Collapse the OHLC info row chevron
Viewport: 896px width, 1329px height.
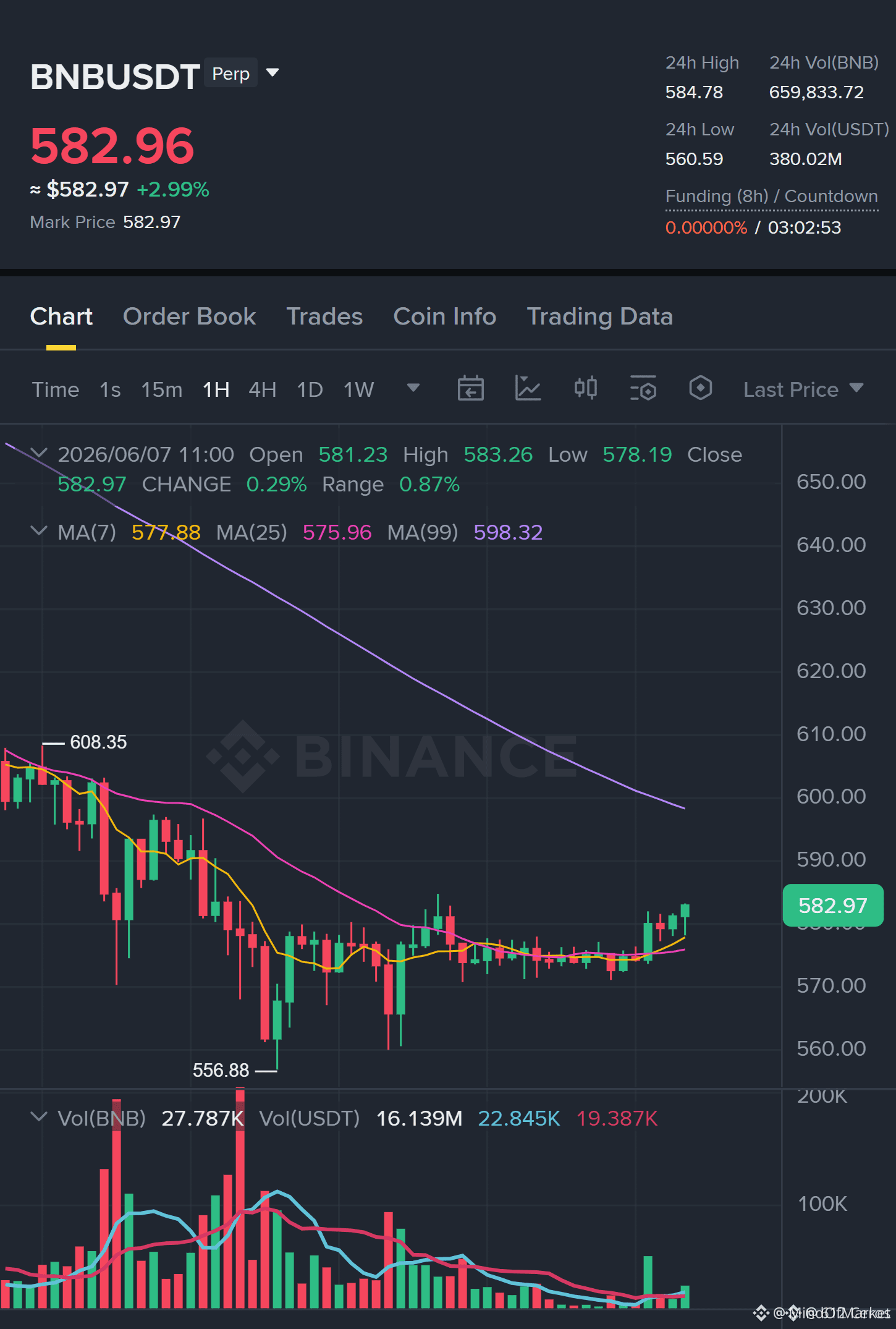click(39, 453)
